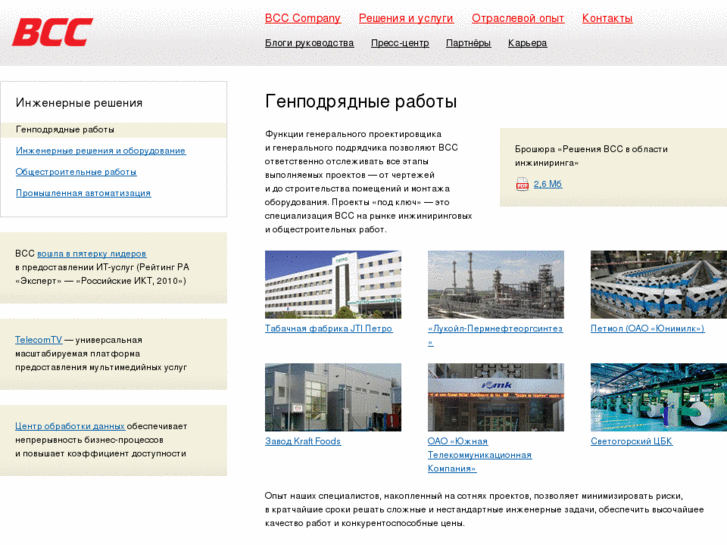Screen dimensions: 727x545
Task: Open Пресс-центр link
Action: pos(400,43)
